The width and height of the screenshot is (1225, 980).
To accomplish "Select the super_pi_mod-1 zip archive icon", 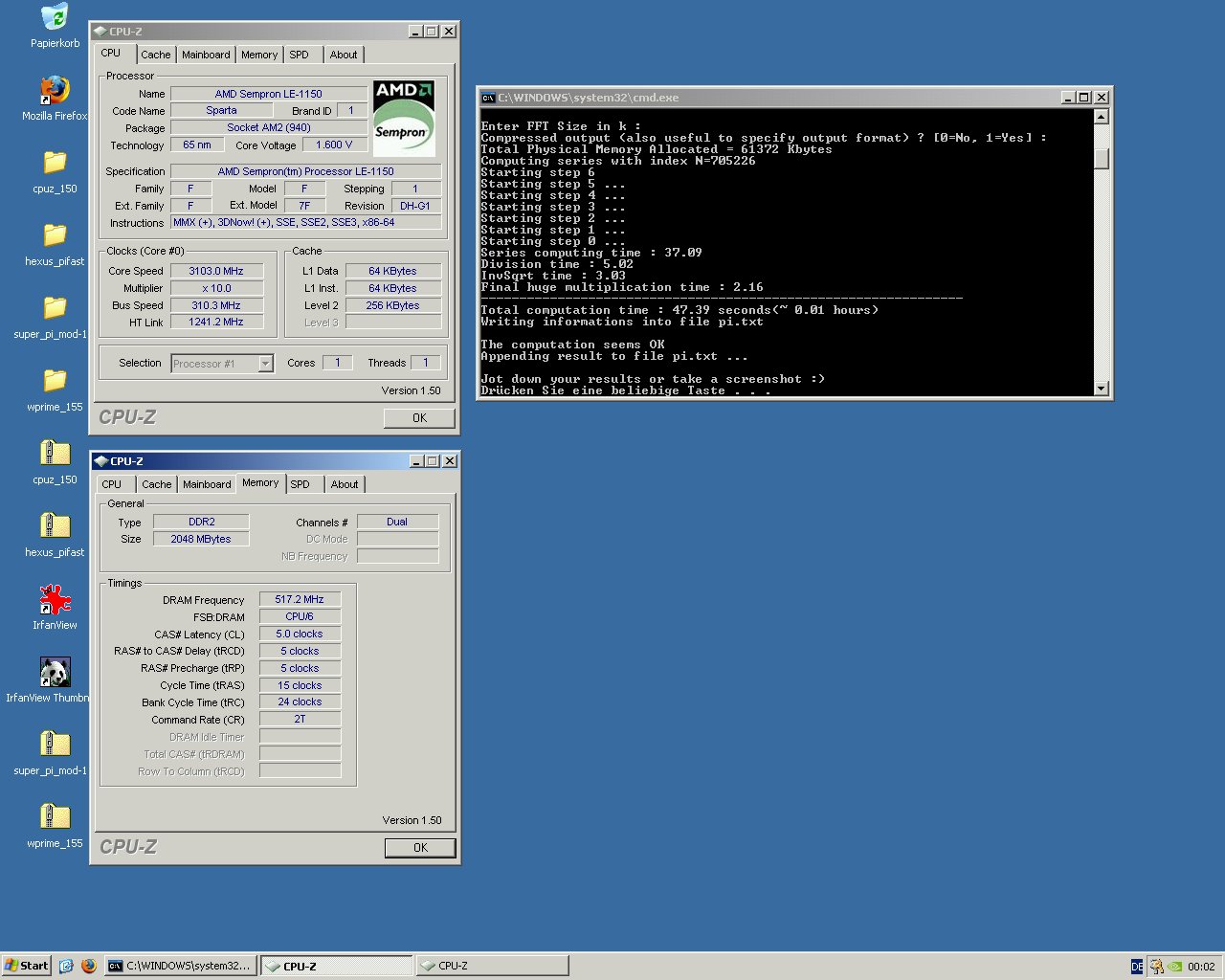I will tap(55, 745).
